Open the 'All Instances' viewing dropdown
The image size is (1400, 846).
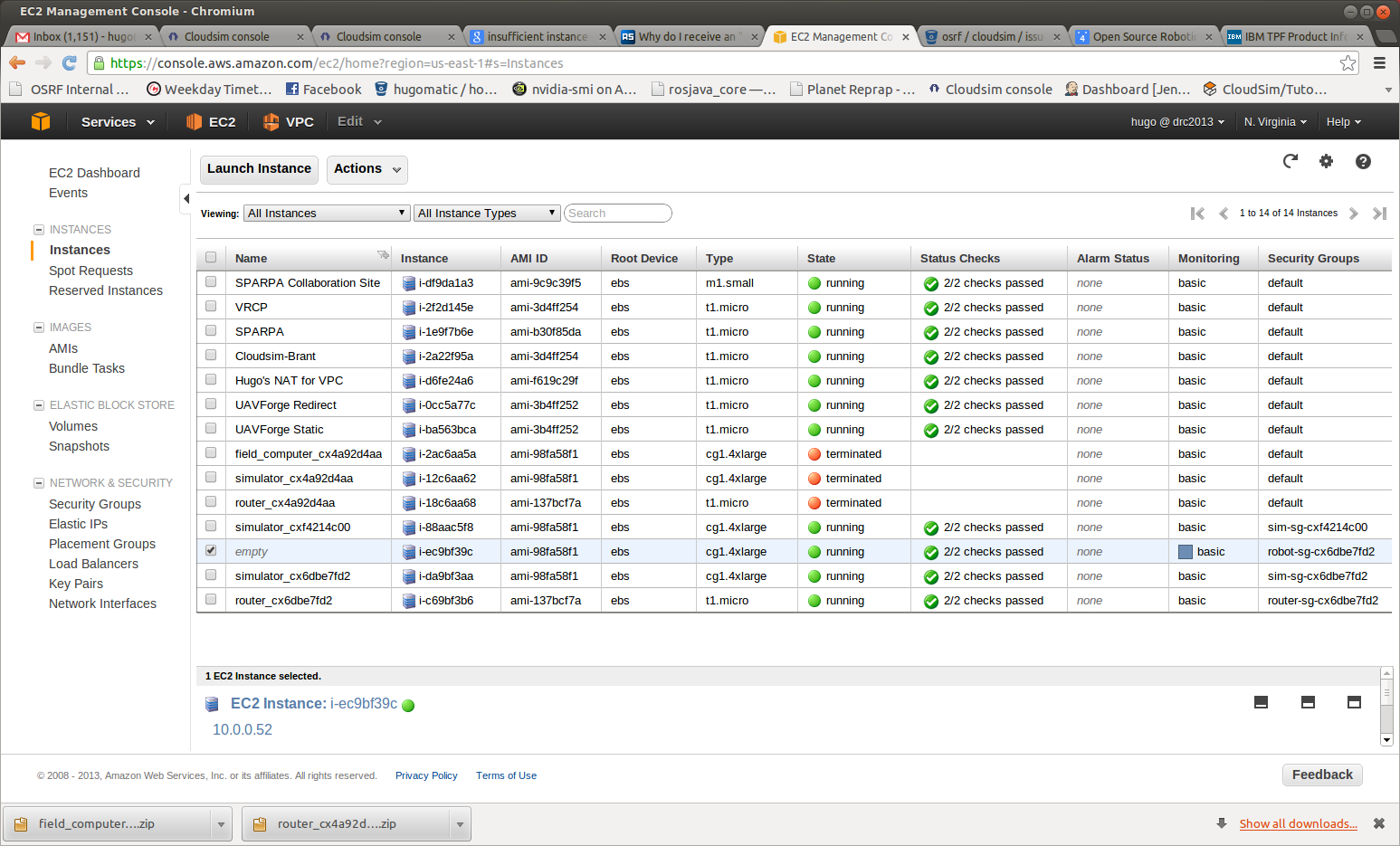[x=326, y=213]
